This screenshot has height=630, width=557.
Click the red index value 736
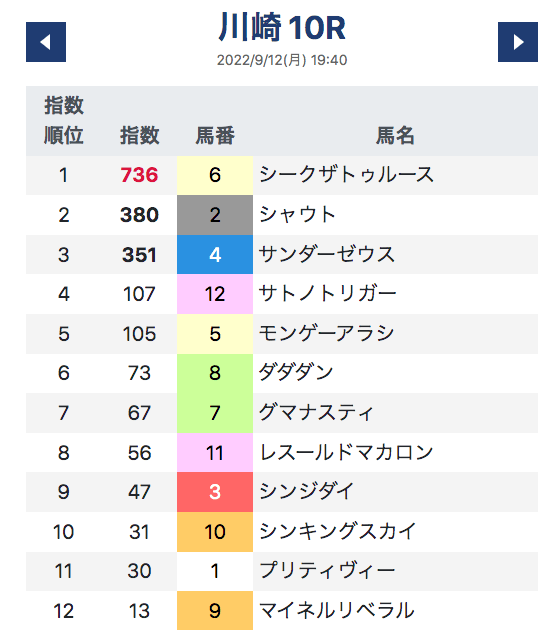139,175
